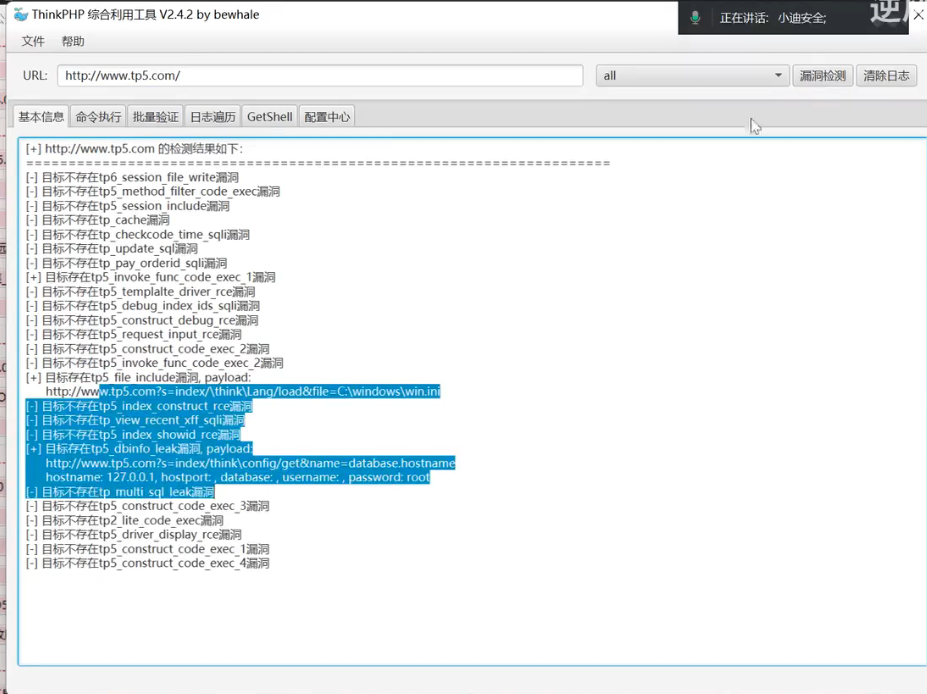
Task: Open the 文件 menu
Action: (33, 41)
